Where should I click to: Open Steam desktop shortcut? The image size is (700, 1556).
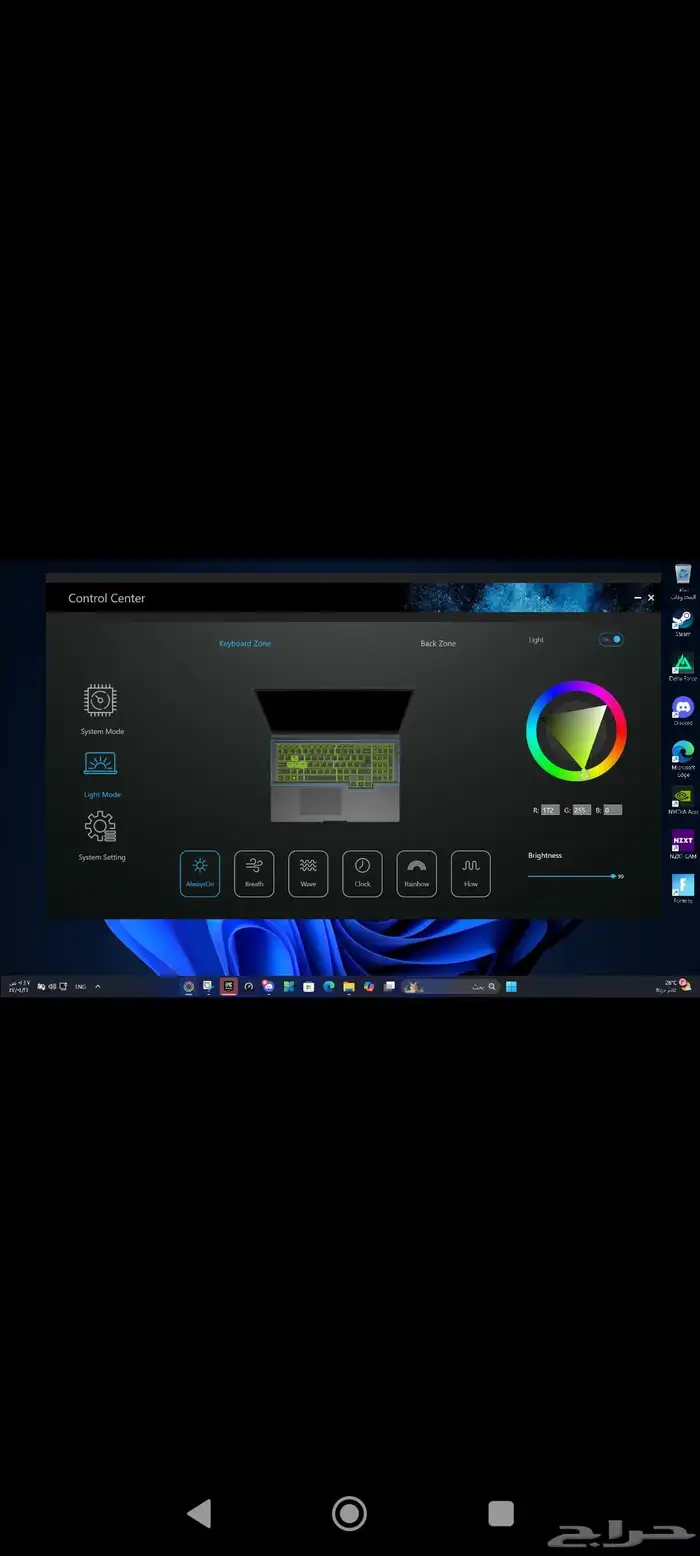[x=683, y=620]
